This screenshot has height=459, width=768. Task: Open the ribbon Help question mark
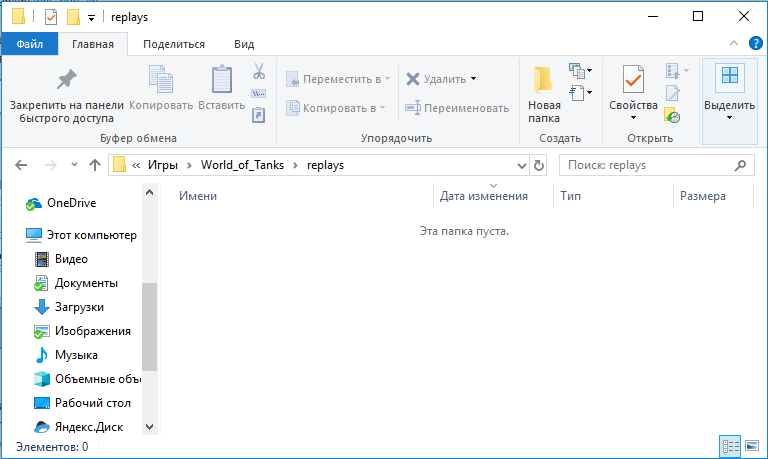(x=755, y=43)
